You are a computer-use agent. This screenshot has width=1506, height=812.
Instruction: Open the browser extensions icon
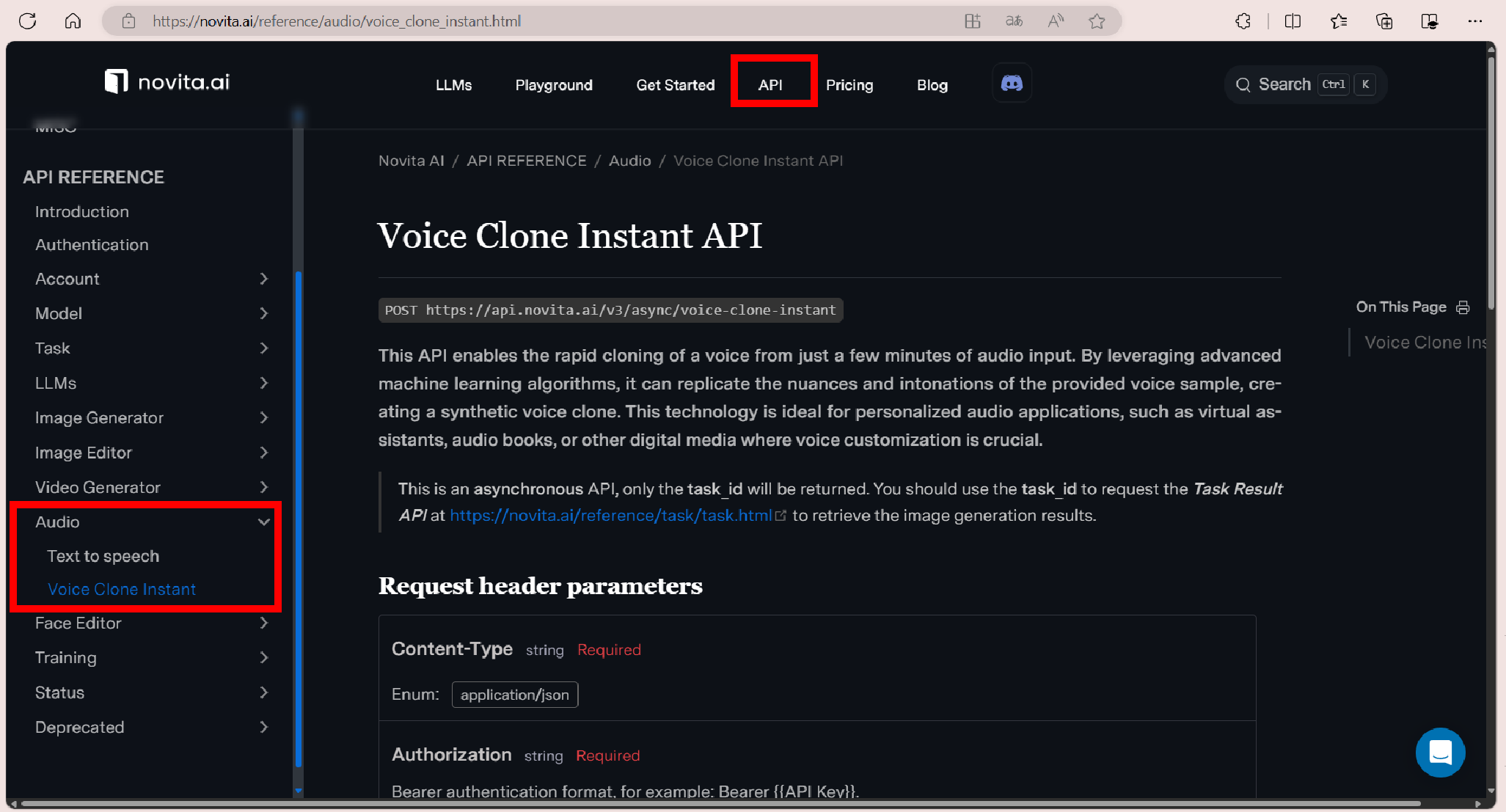click(1243, 21)
